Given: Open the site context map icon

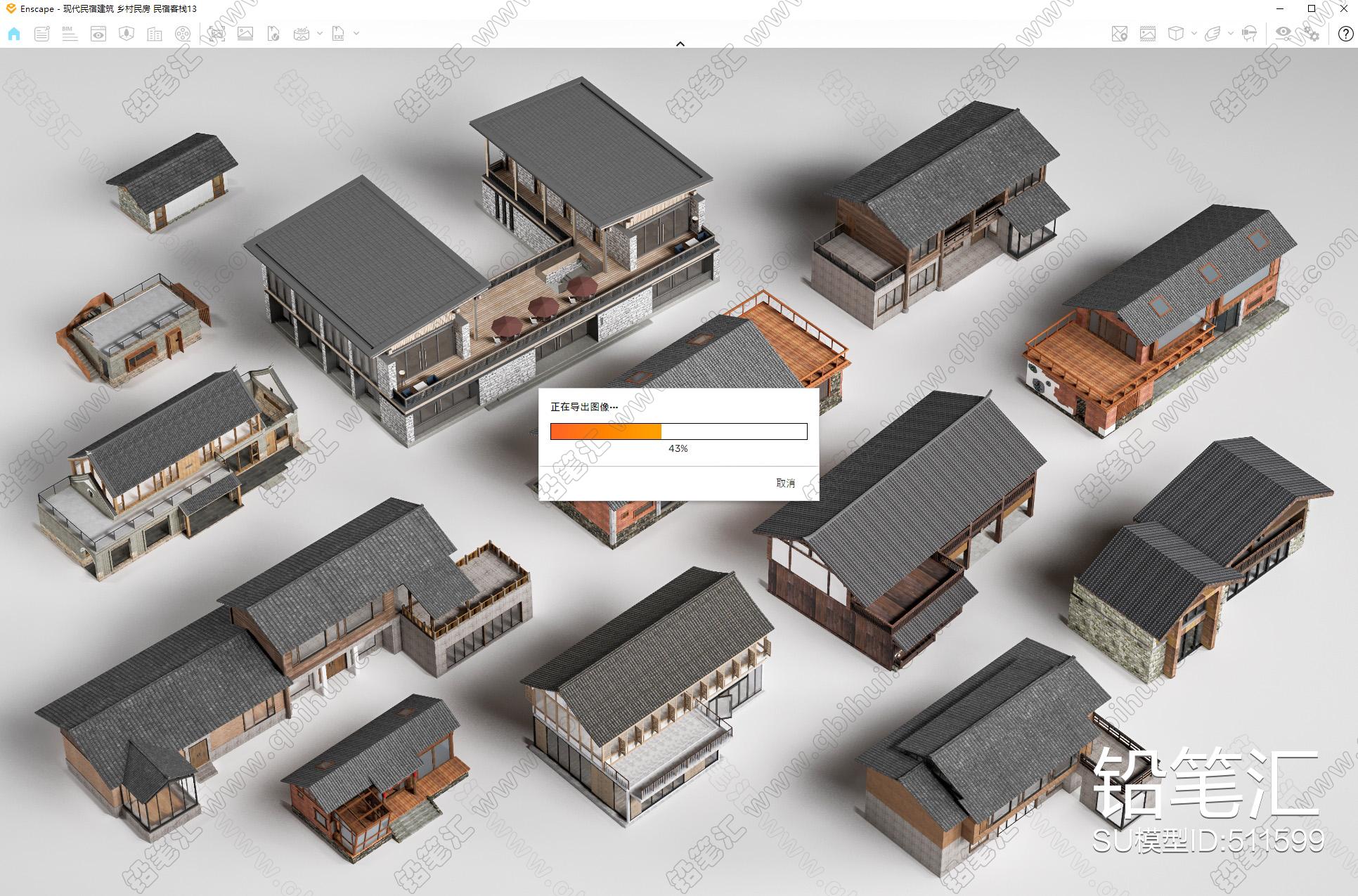Looking at the screenshot, I should [127, 34].
